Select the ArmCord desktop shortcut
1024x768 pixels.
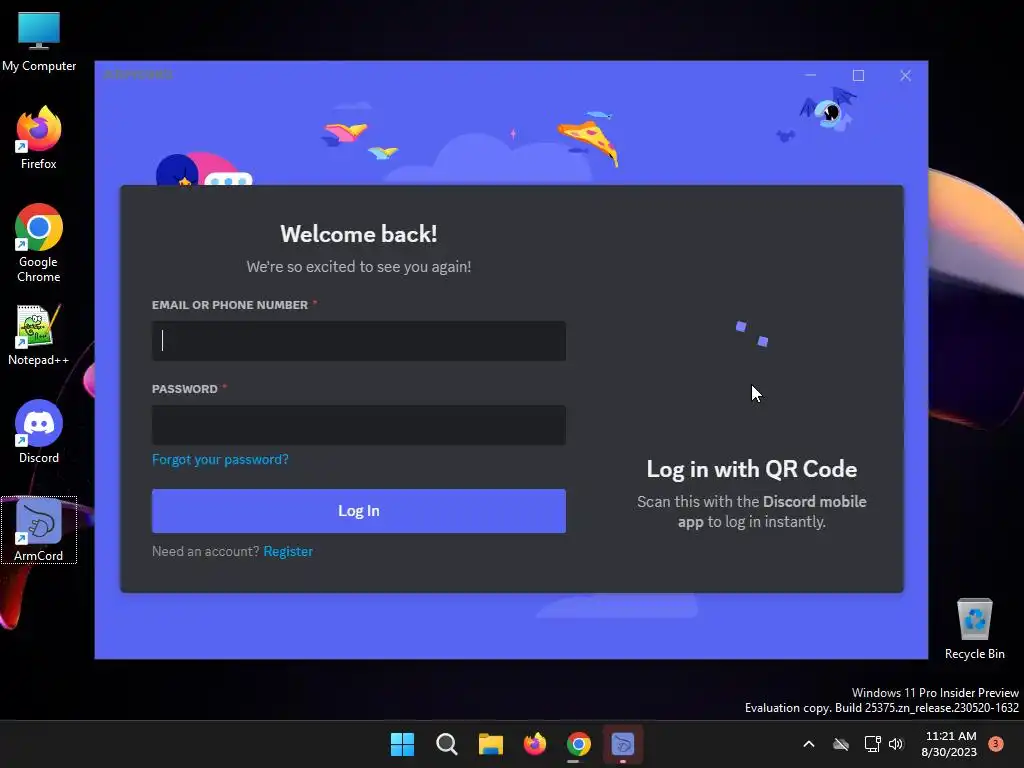click(39, 530)
